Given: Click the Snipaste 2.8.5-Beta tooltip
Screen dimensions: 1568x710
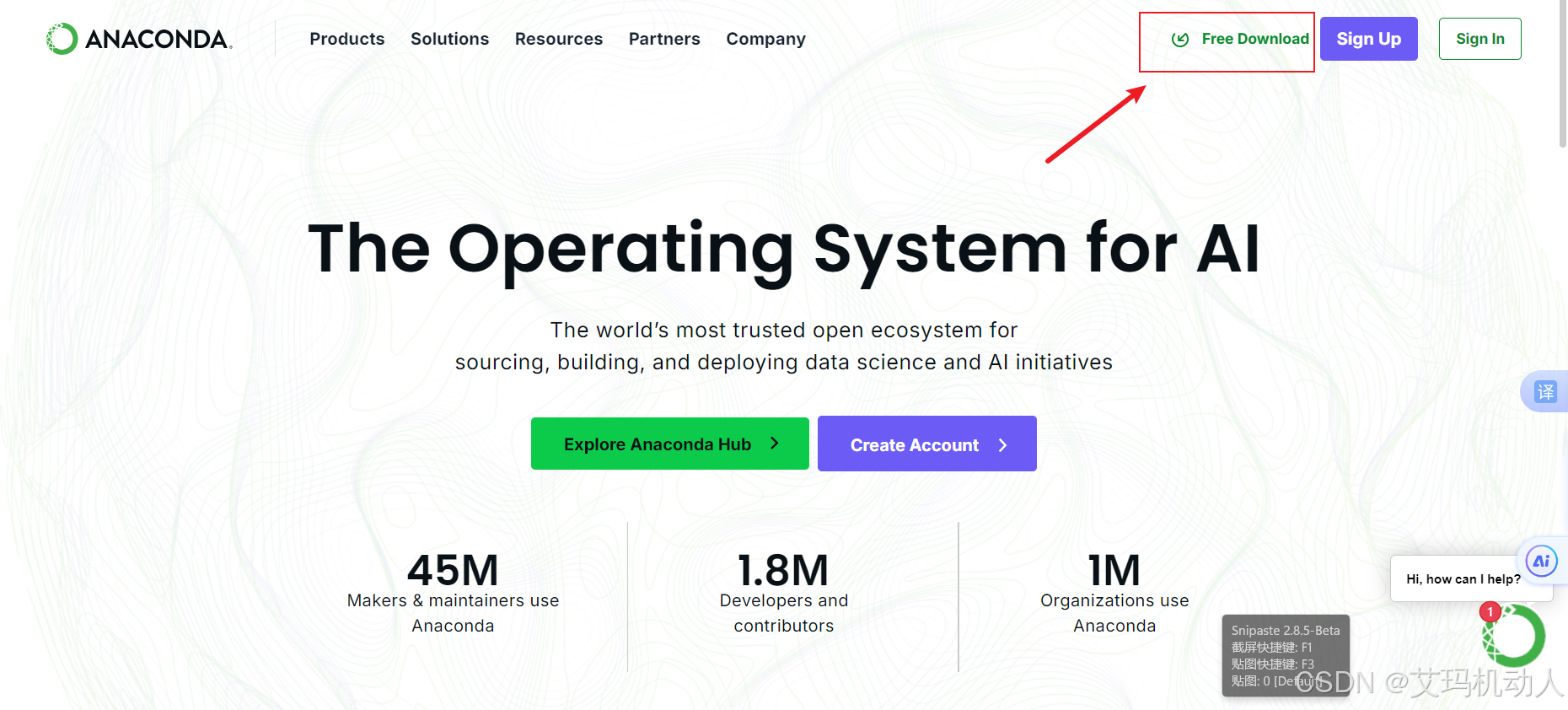Looking at the screenshot, I should (1286, 655).
